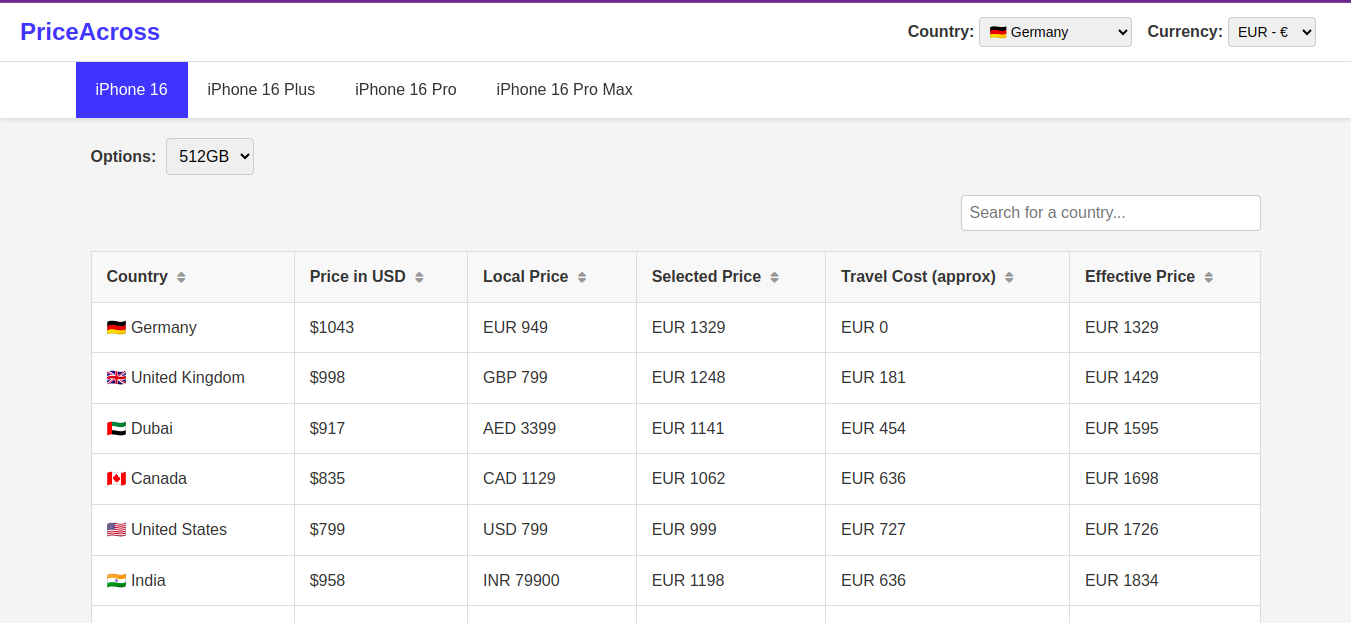The image size is (1351, 623).
Task: Click the EUR 1198 selected price cell
Action: pos(731,581)
